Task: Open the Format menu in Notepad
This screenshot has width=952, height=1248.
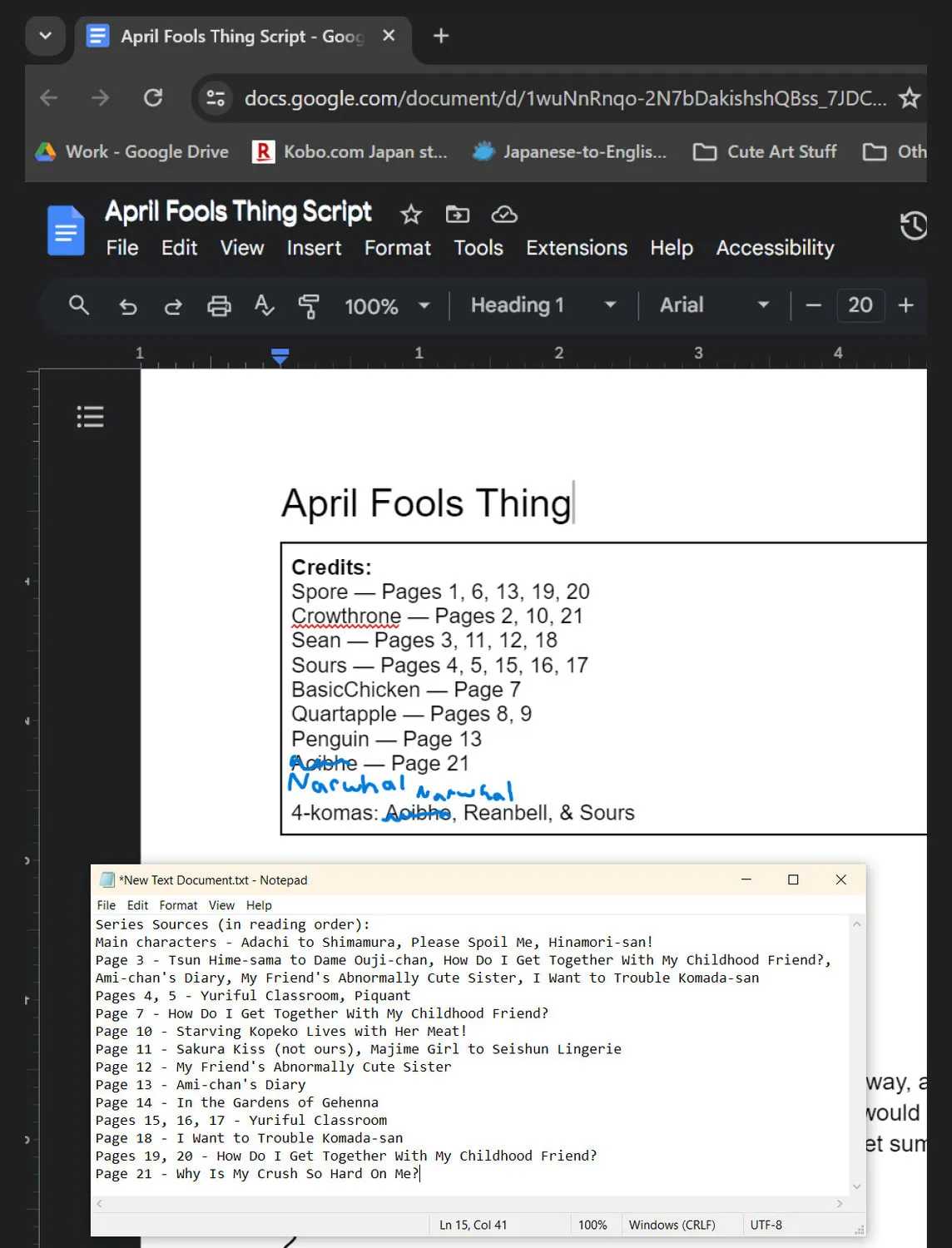Action: (x=178, y=905)
